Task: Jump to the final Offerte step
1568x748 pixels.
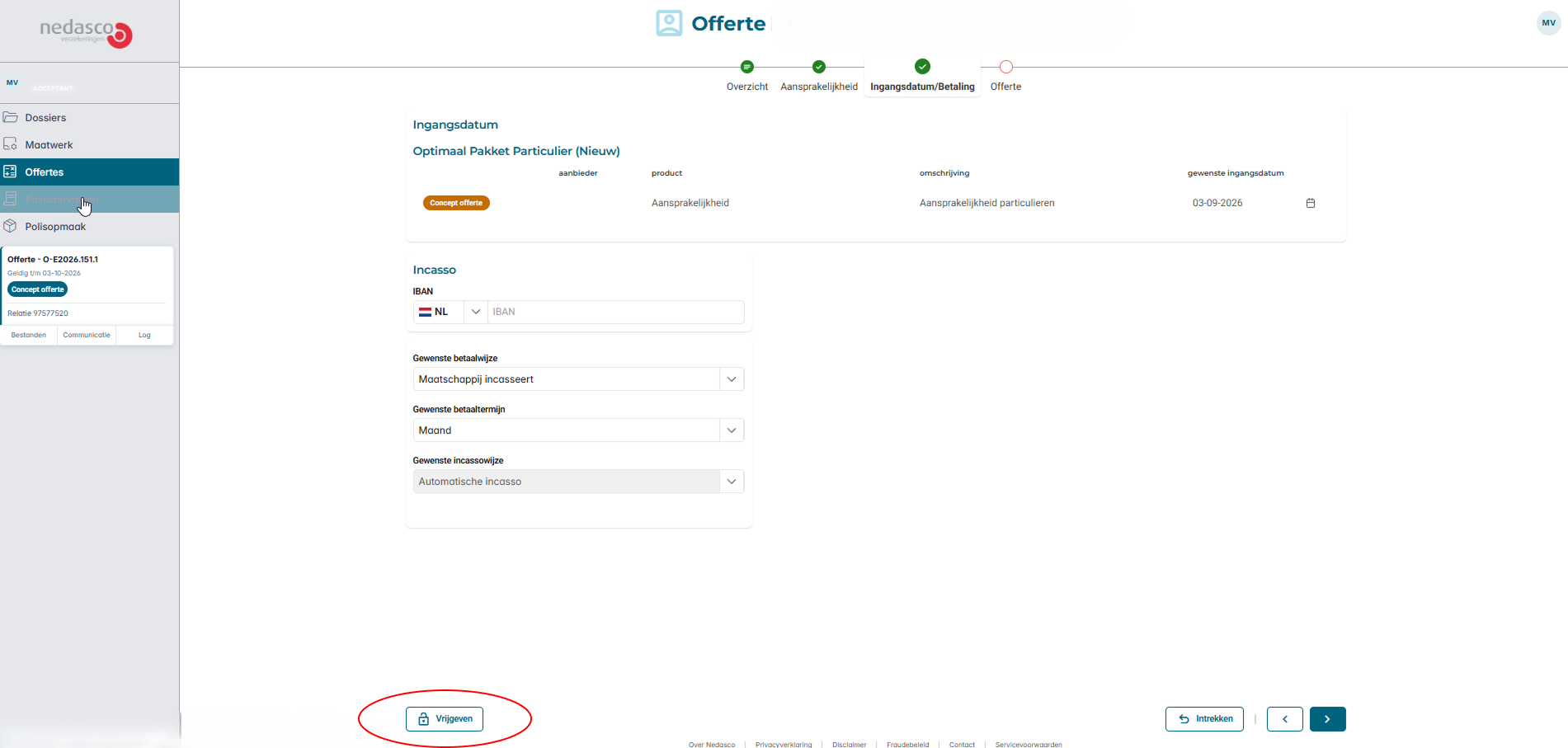Action: pyautogui.click(x=1005, y=76)
